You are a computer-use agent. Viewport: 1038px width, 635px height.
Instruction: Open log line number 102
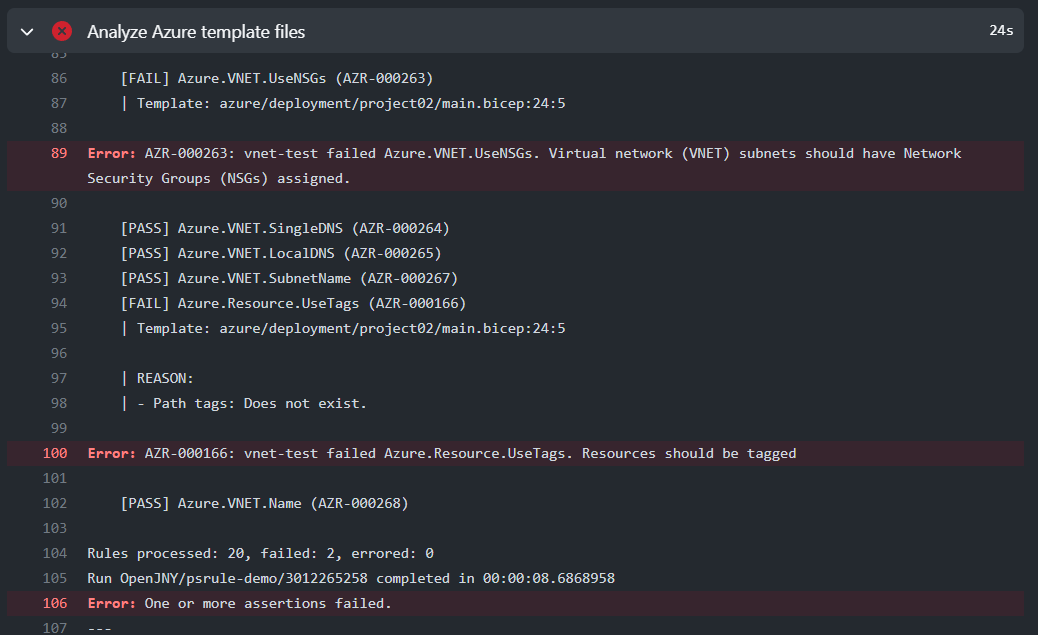pyautogui.click(x=55, y=503)
